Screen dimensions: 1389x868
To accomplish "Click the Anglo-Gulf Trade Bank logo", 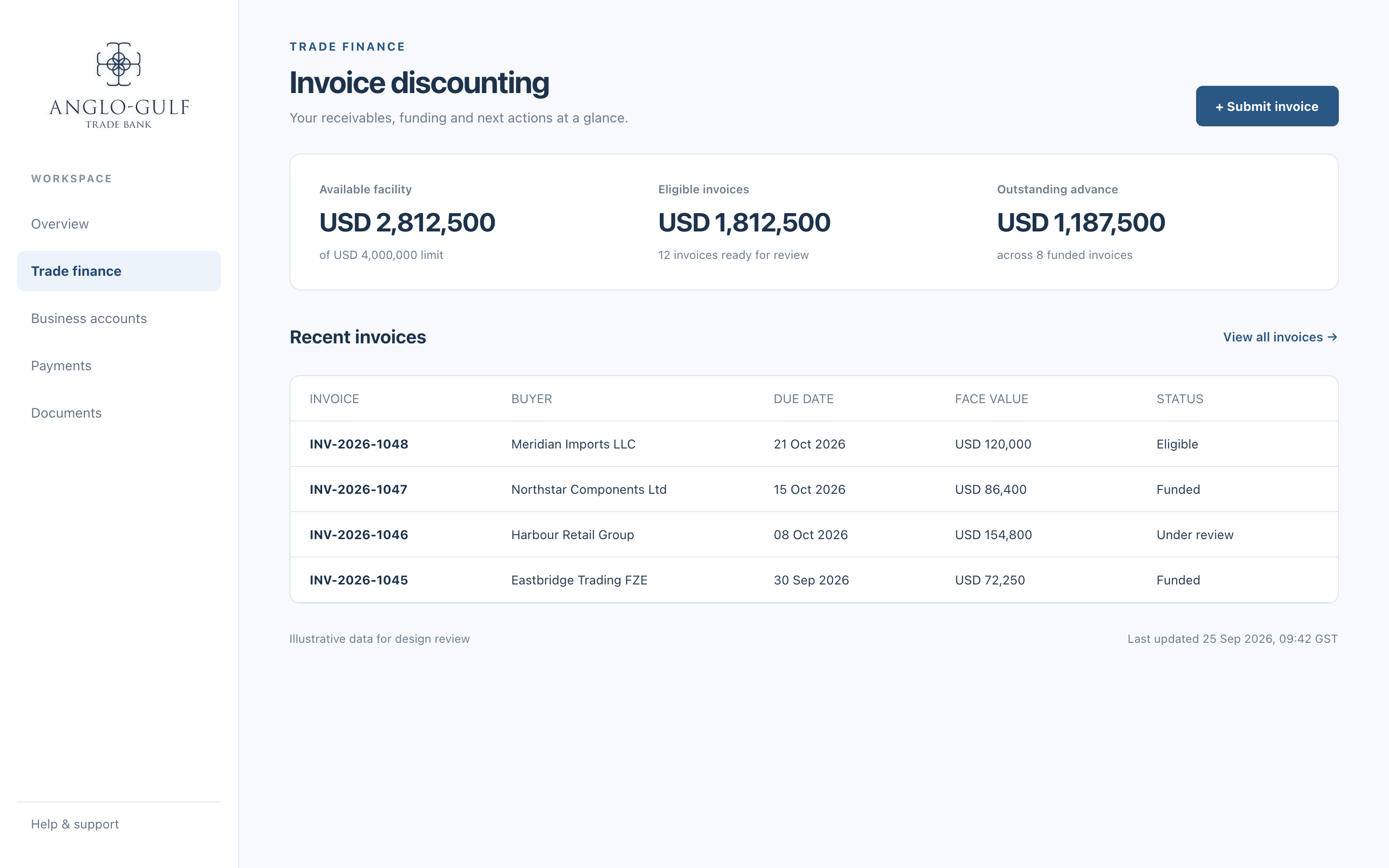I will 119,85.
